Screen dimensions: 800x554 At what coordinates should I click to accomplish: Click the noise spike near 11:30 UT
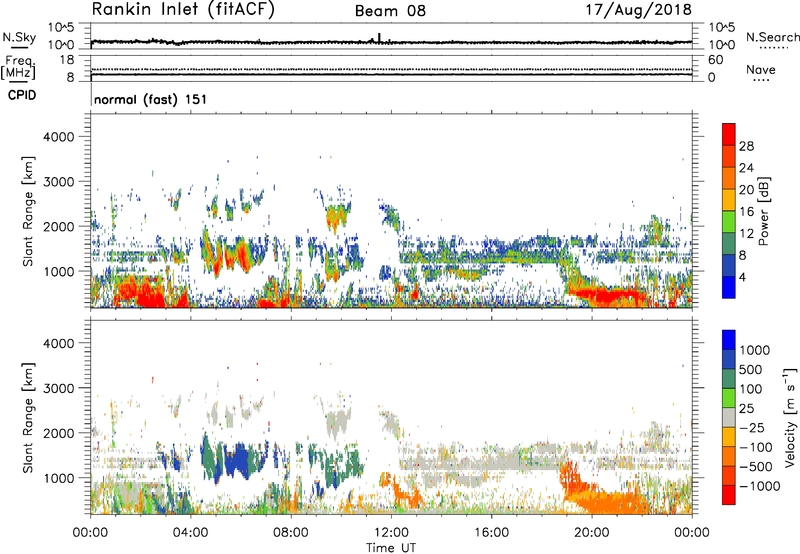(x=379, y=38)
